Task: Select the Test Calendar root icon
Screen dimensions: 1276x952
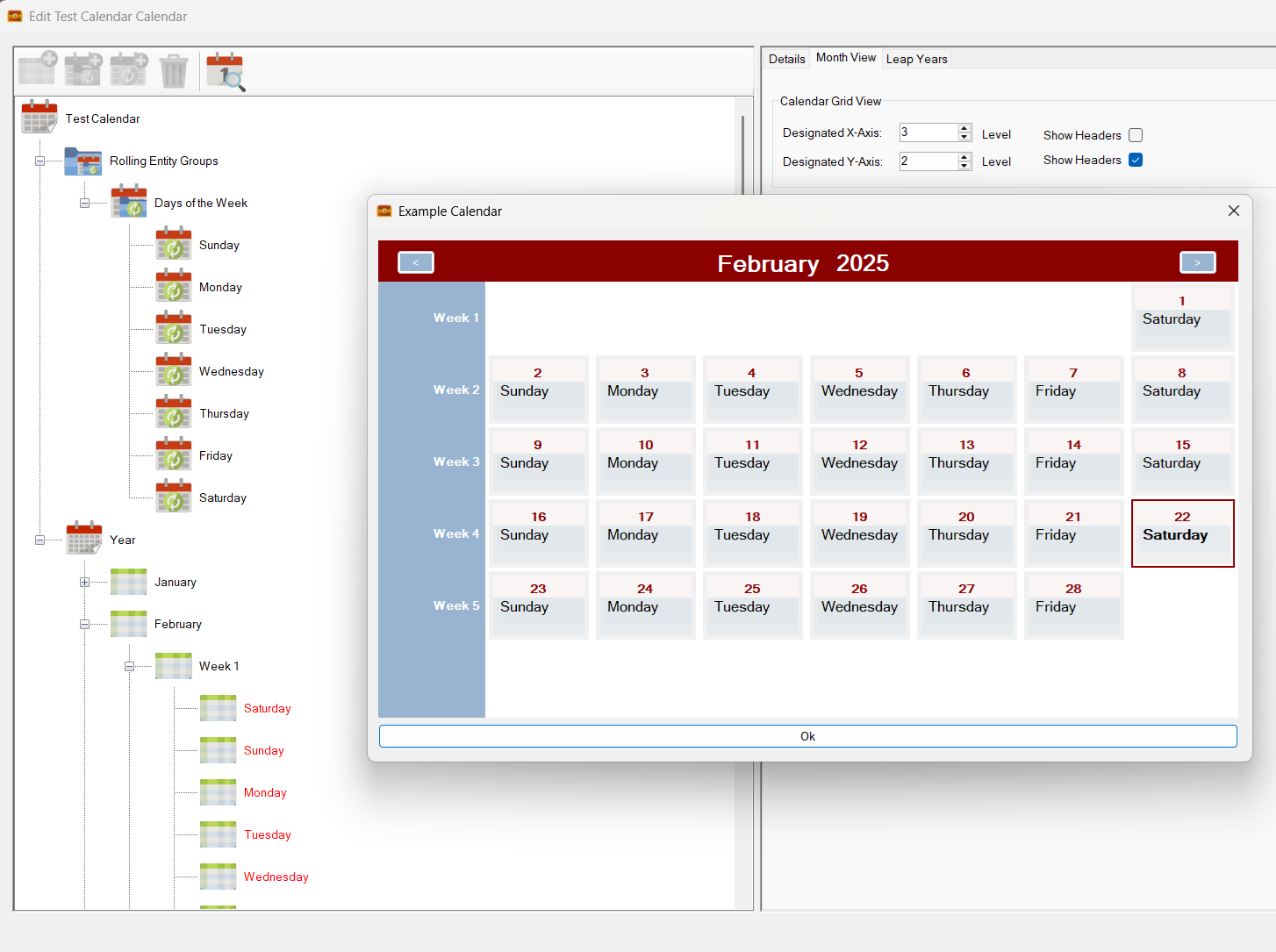Action: coord(39,118)
